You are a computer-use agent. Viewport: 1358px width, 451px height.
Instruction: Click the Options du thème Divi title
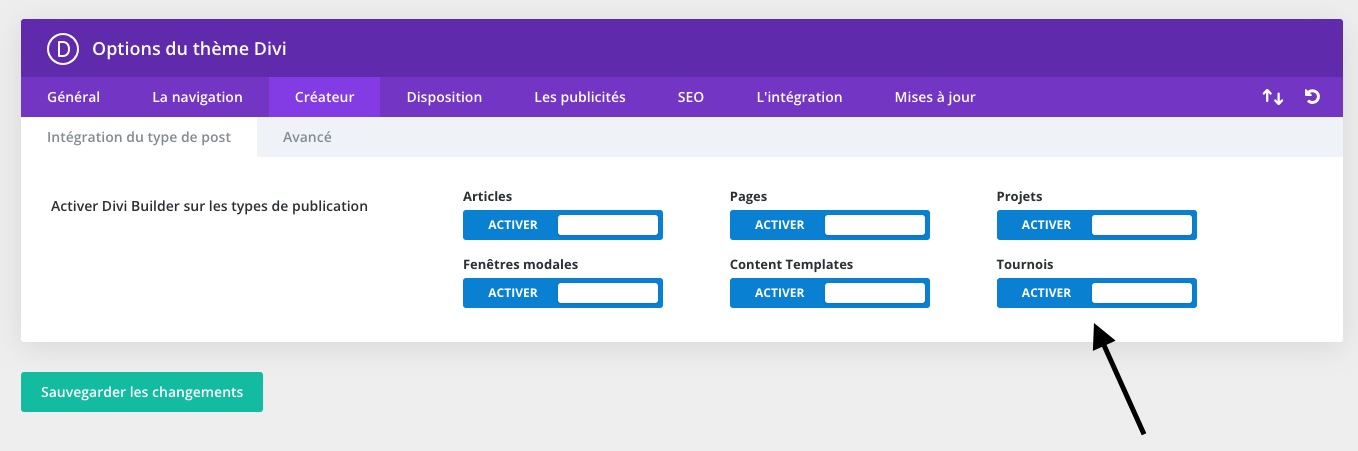click(x=190, y=48)
